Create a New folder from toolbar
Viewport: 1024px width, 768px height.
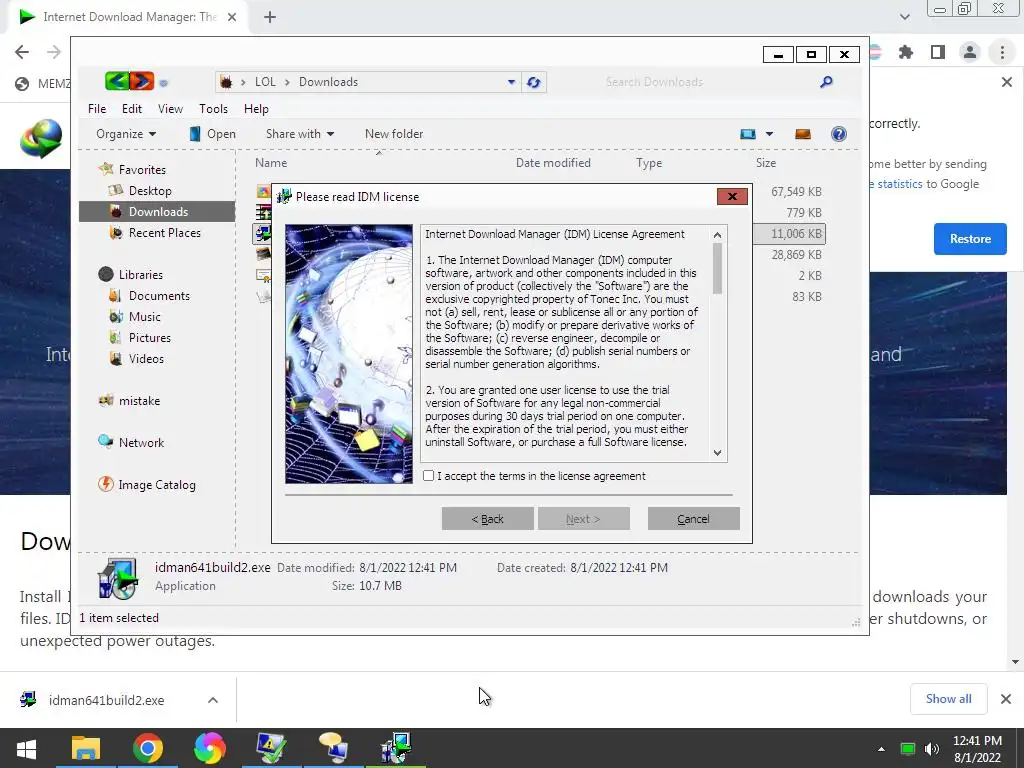pyautogui.click(x=394, y=134)
